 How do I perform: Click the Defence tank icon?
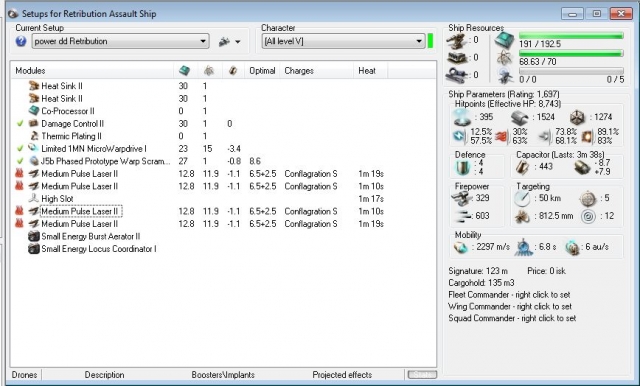(462, 167)
